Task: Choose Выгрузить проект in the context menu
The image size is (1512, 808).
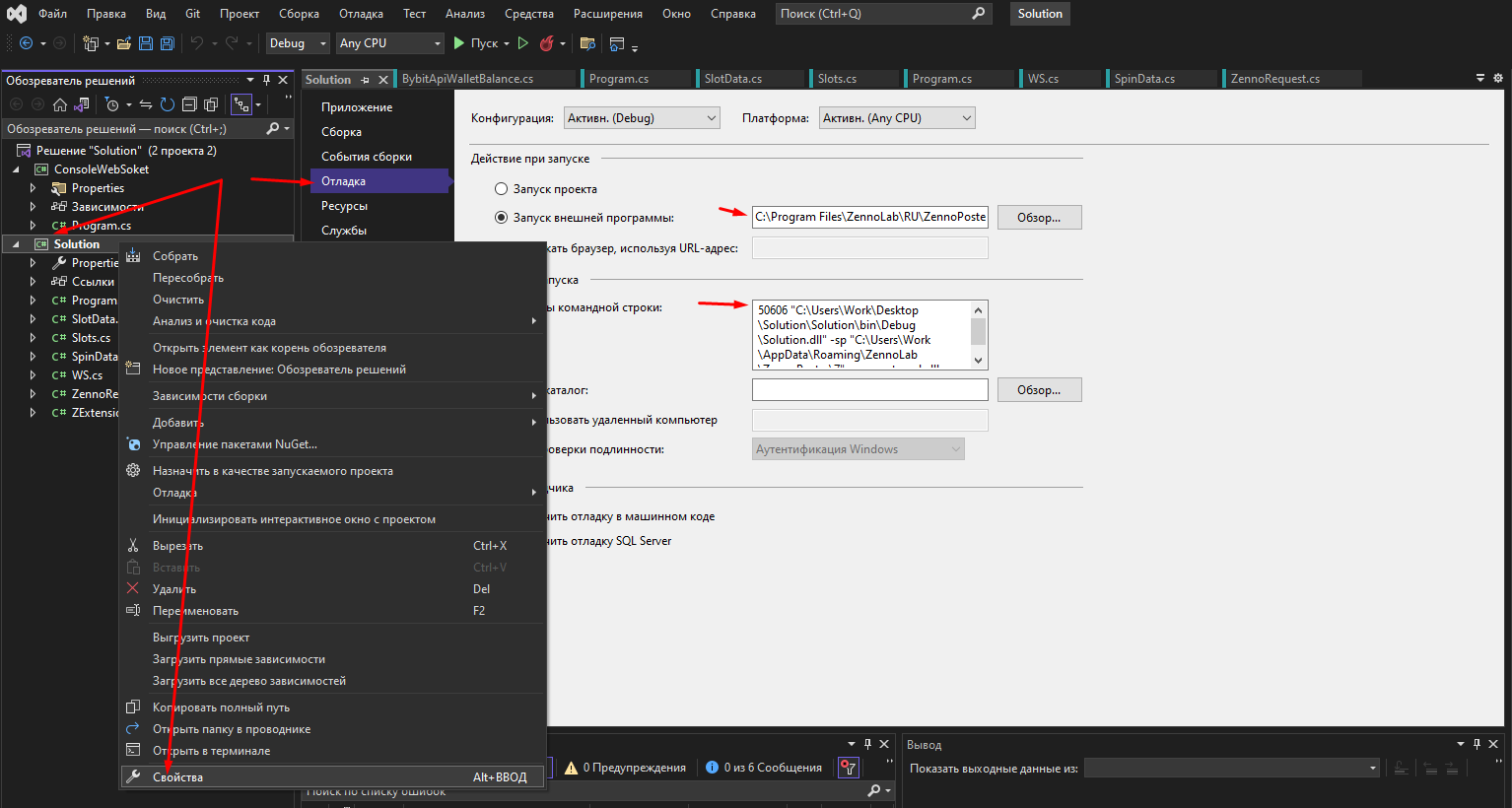Action: tap(333, 638)
